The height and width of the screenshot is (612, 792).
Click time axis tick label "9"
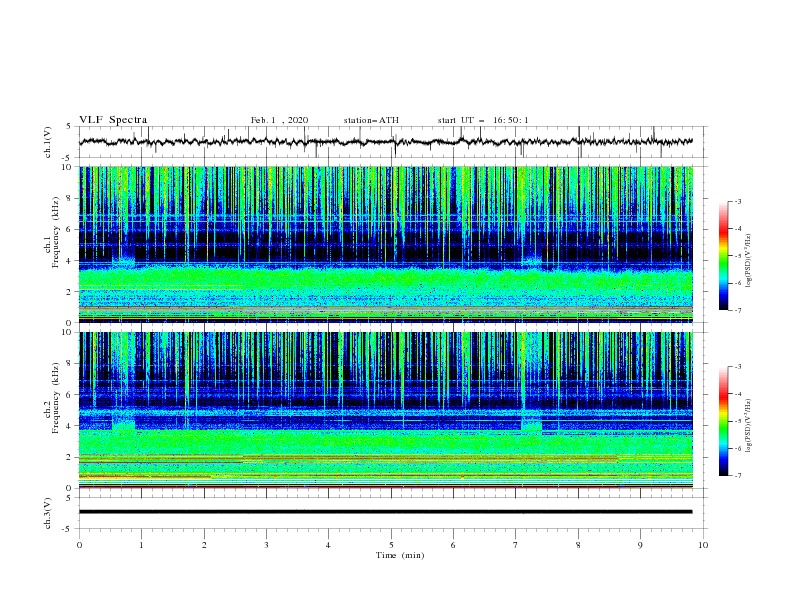coord(640,545)
